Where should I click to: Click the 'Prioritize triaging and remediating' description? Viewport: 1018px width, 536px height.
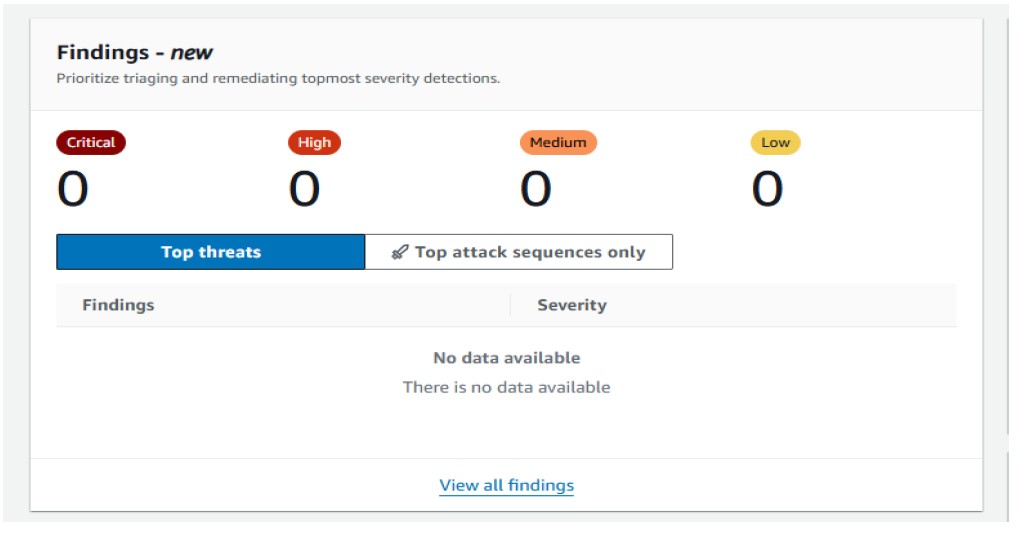point(278,79)
